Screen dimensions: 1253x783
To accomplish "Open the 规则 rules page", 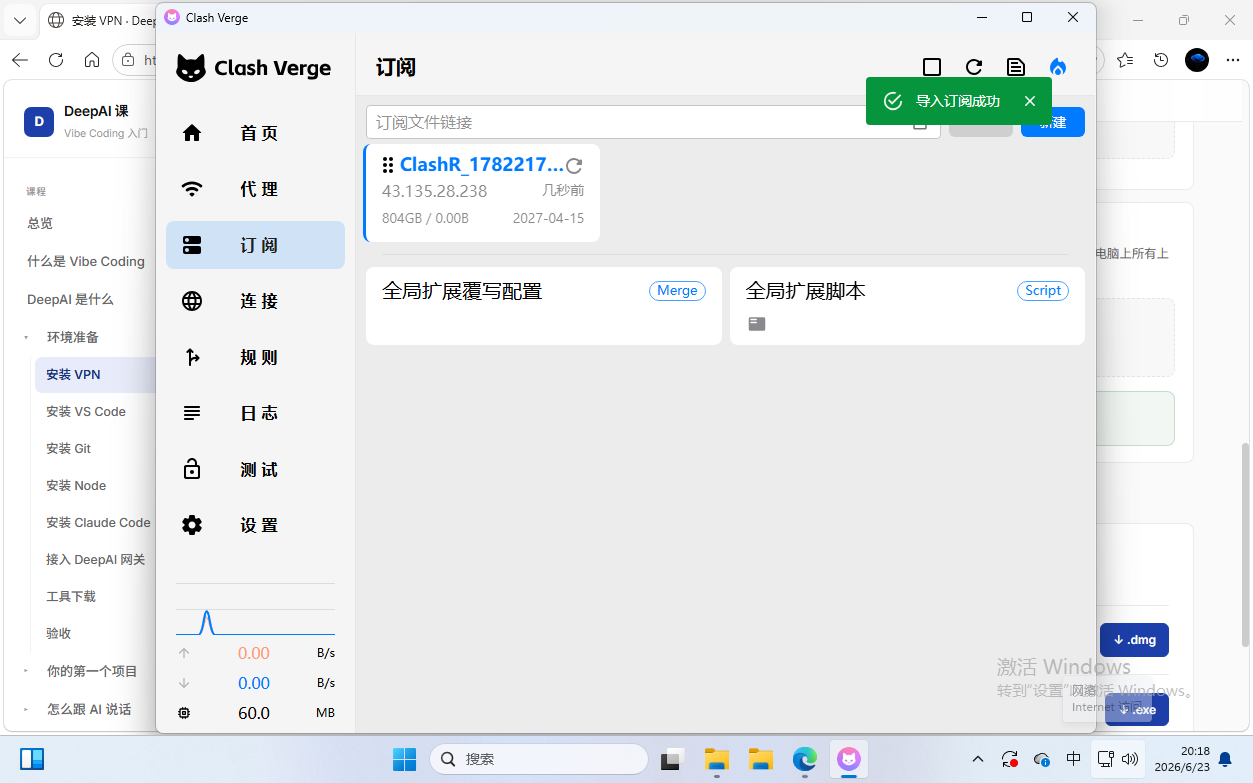I will pyautogui.click(x=255, y=357).
